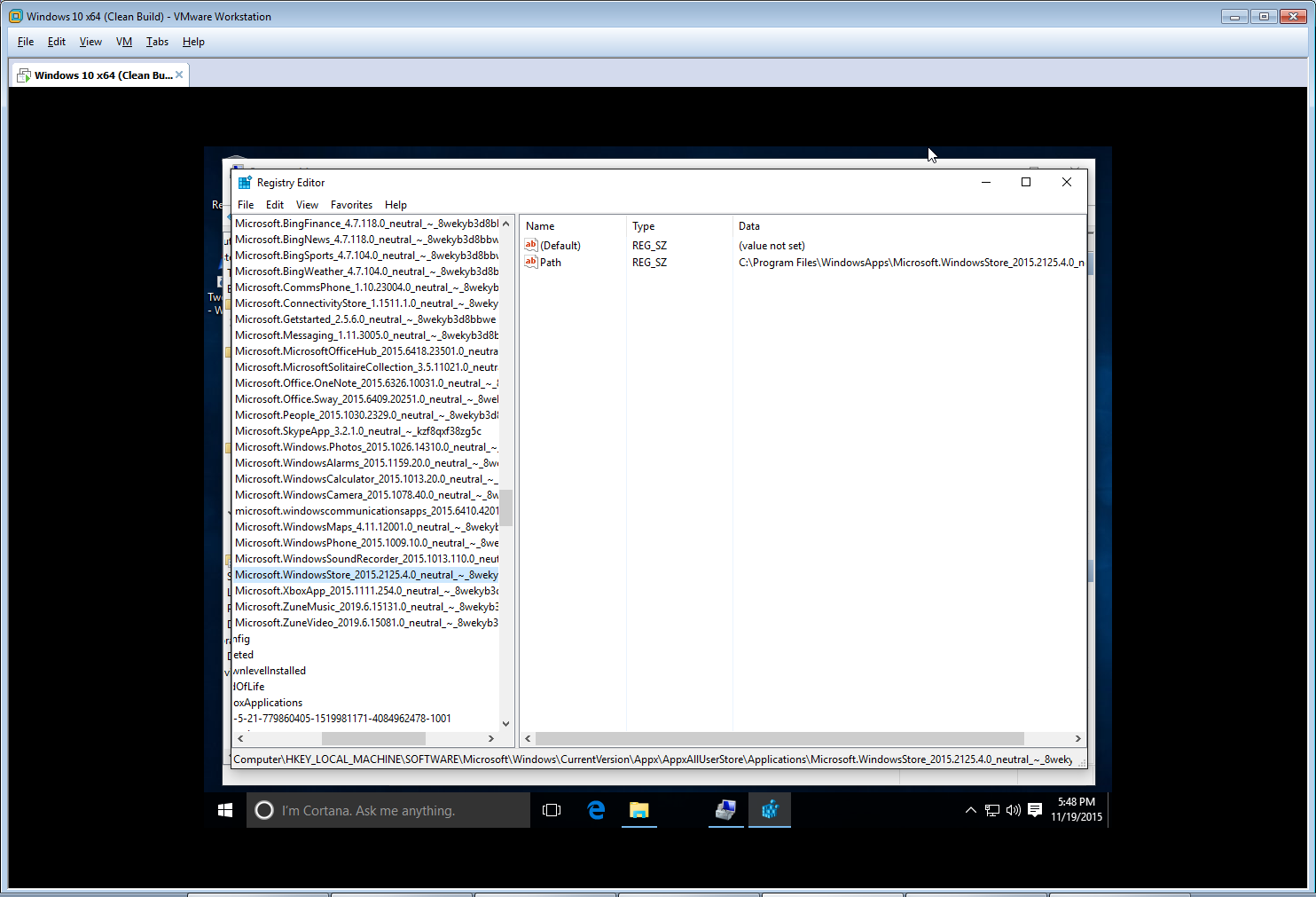
Task: Click the (Default) value string icon
Action: click(x=531, y=245)
